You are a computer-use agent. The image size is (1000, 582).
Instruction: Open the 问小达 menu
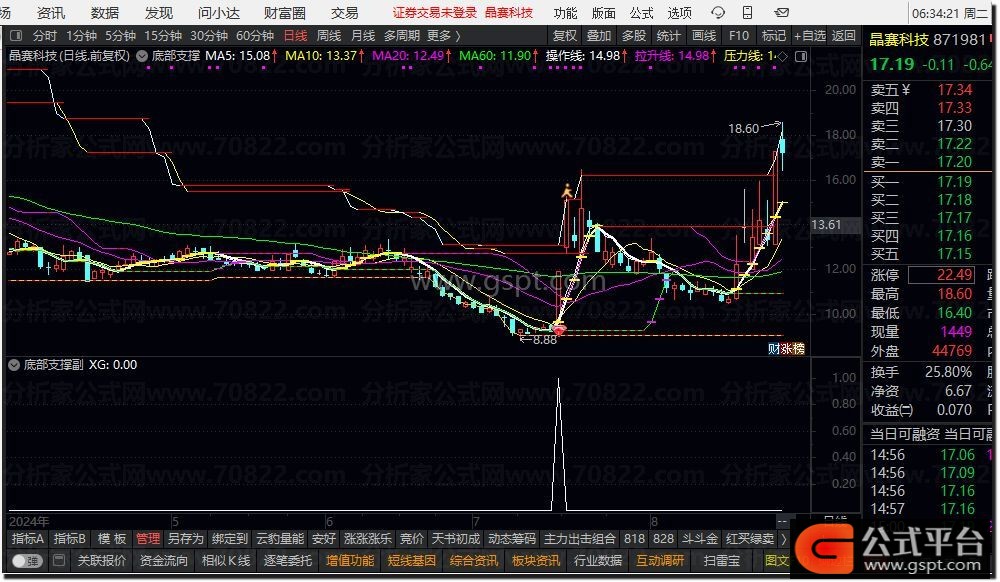click(x=219, y=13)
